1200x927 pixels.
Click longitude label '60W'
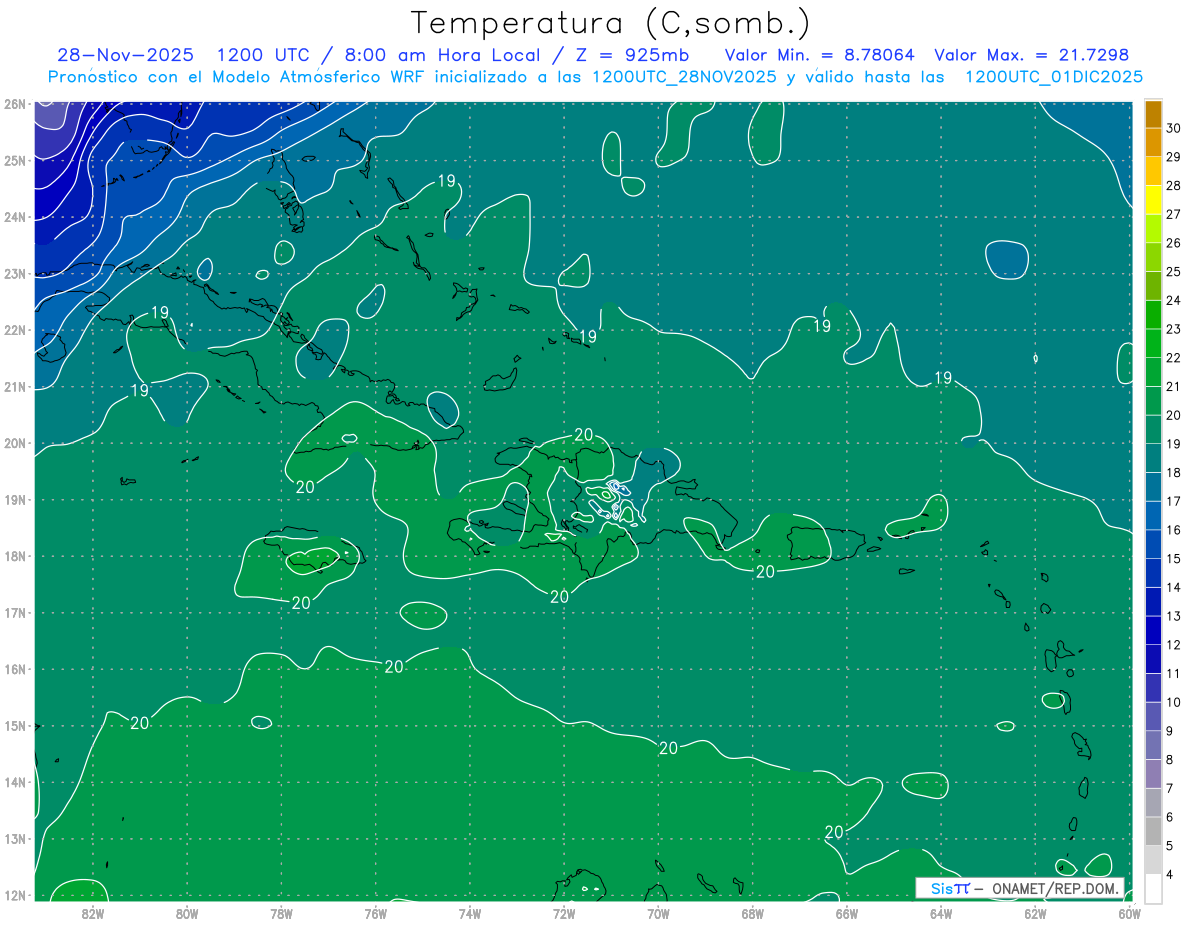coord(1129,914)
